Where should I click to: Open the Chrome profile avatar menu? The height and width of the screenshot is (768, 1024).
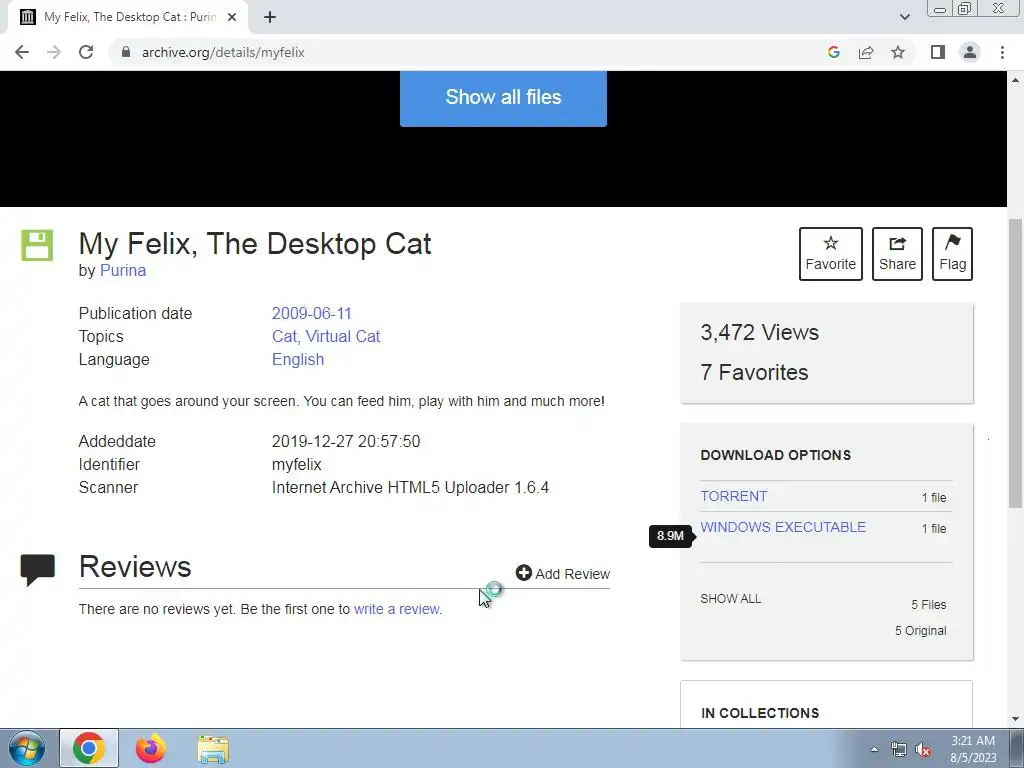tap(970, 52)
